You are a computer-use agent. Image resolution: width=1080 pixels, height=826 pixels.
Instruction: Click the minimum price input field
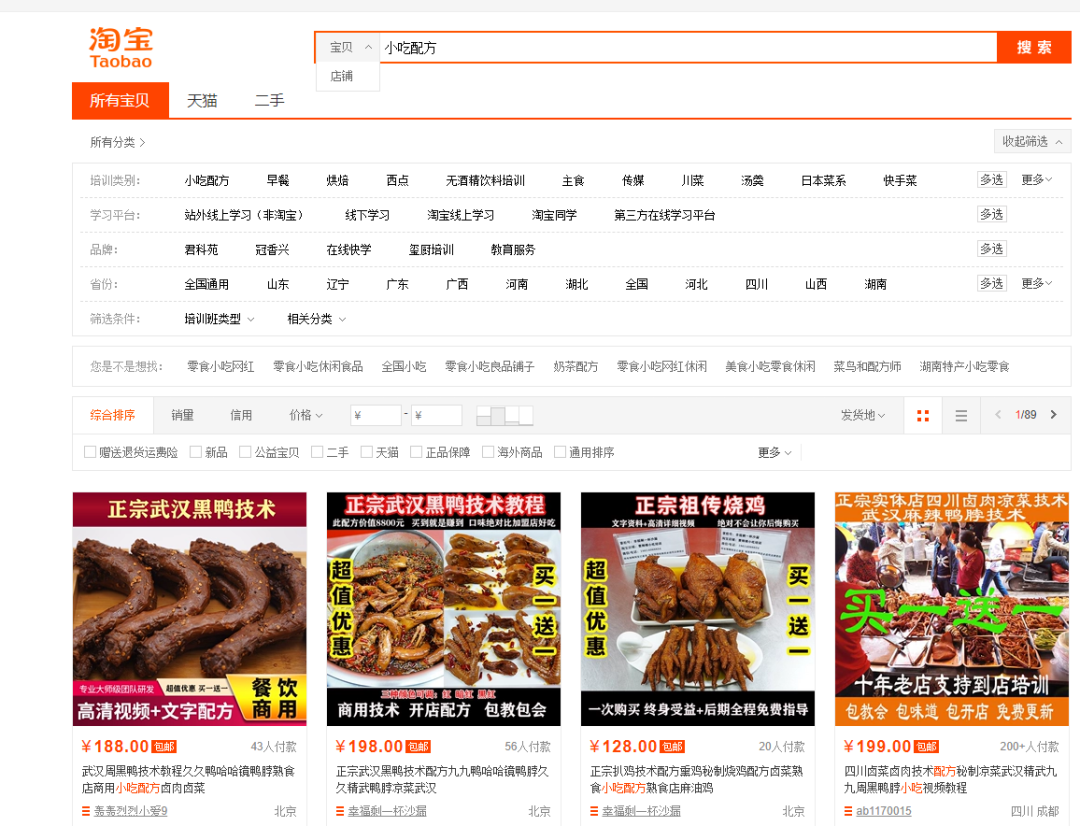tap(376, 415)
